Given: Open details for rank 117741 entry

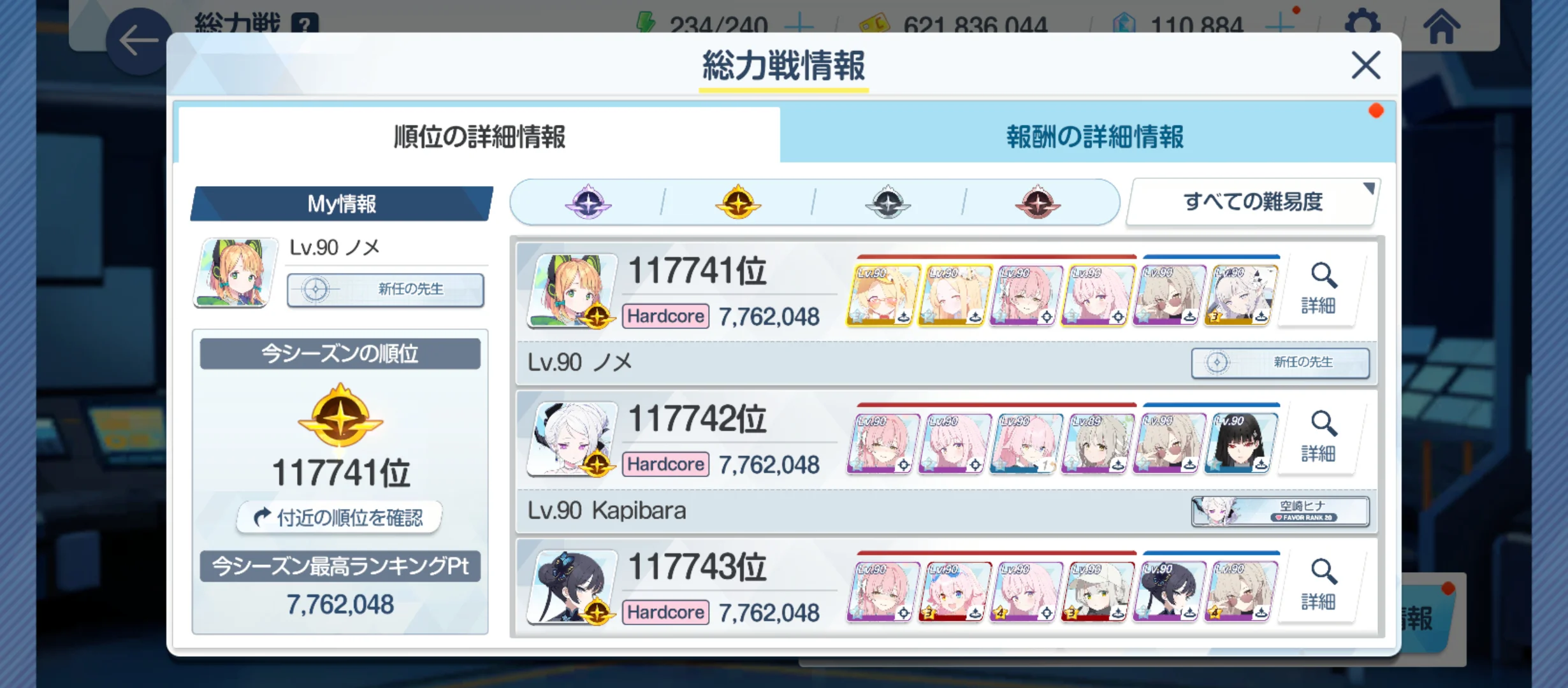Looking at the screenshot, I should pos(1318,290).
